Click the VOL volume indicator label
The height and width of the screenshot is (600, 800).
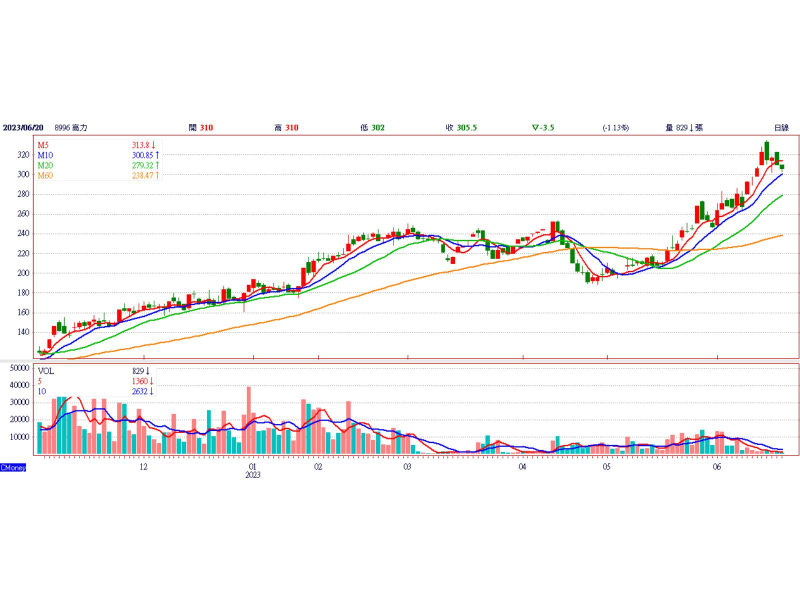point(46,370)
